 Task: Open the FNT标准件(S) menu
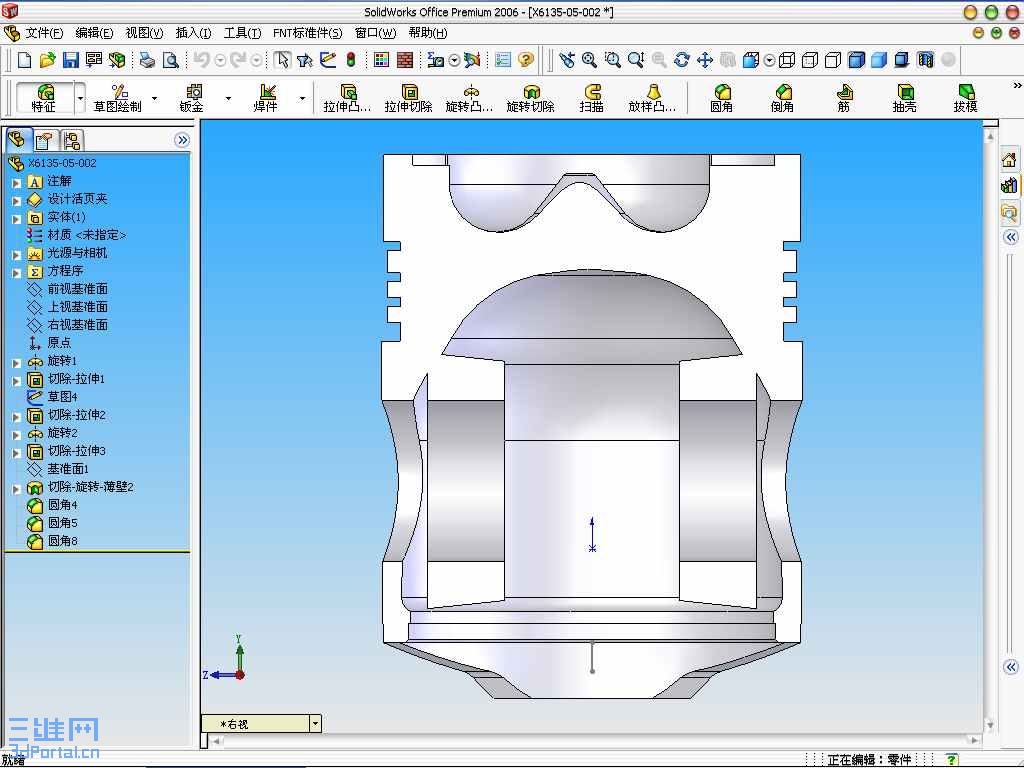click(x=308, y=33)
